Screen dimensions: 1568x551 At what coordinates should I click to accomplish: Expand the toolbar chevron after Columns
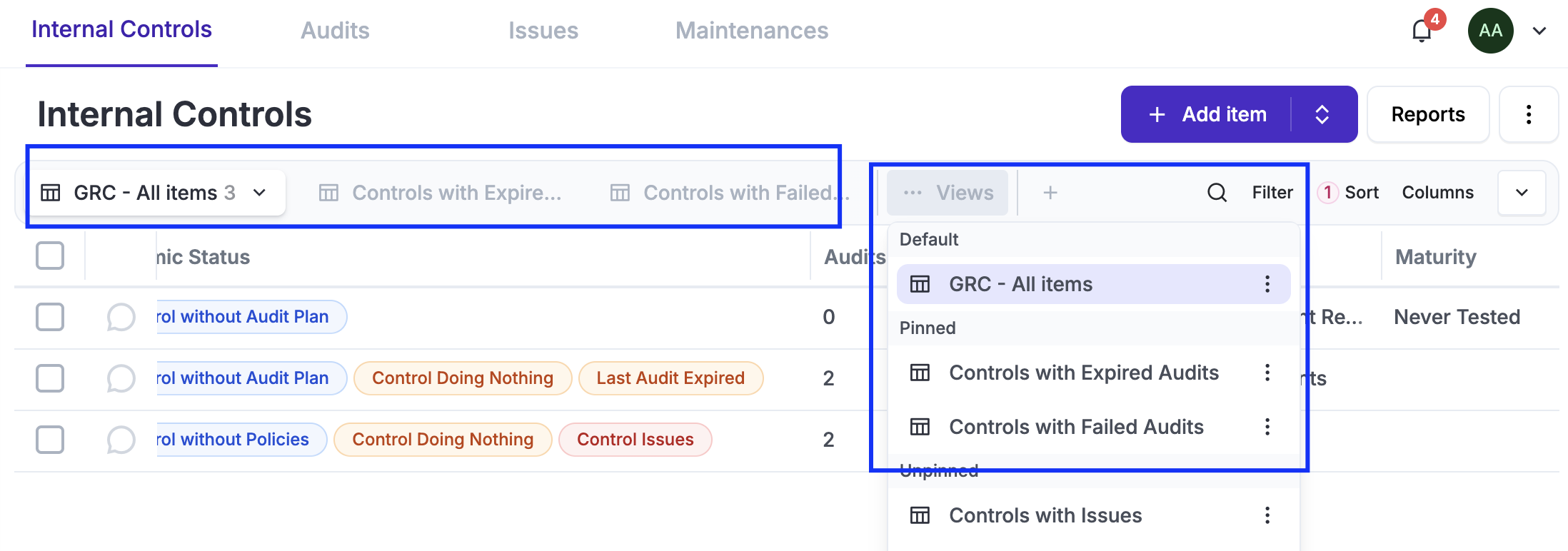(x=1522, y=193)
